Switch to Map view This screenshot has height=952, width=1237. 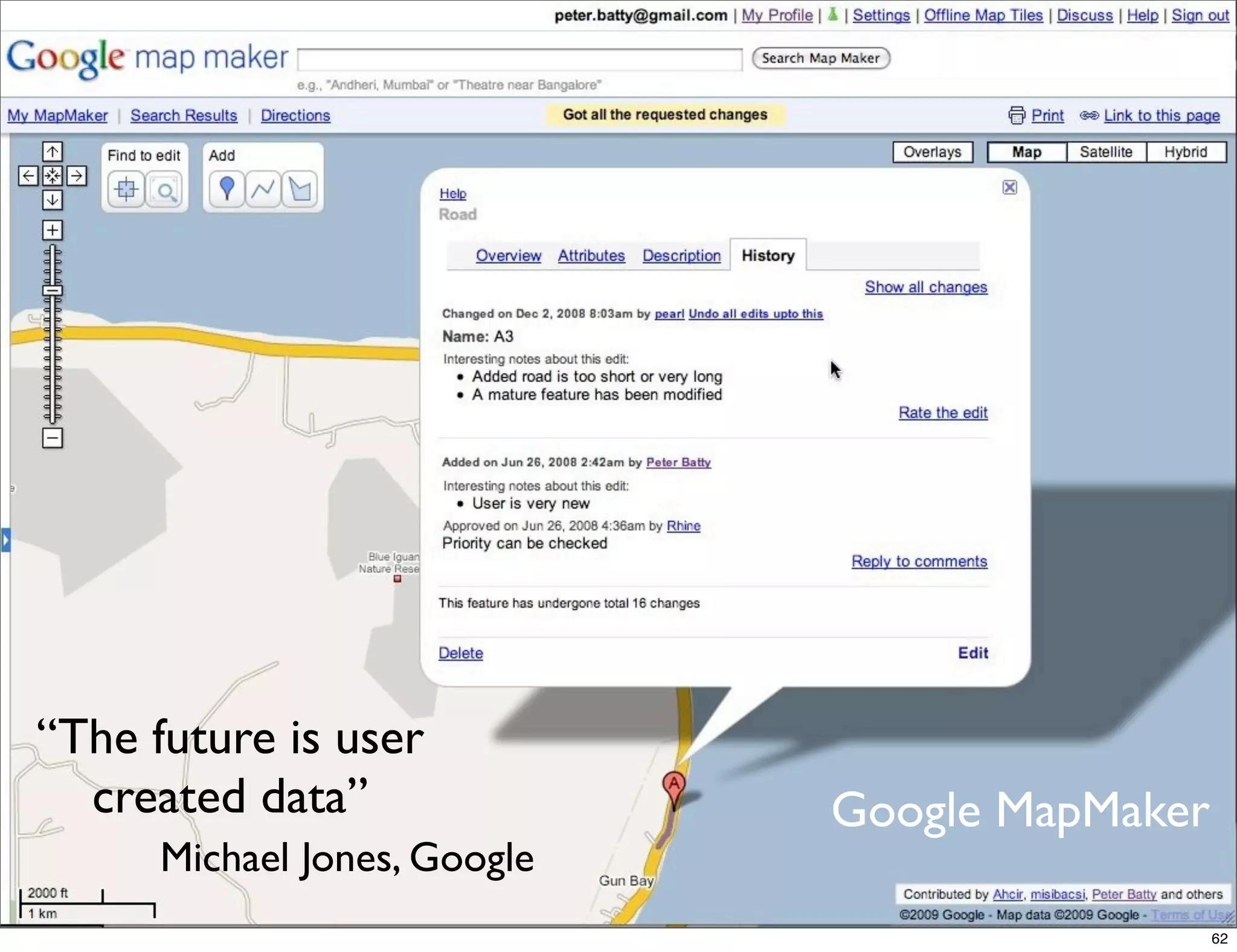pos(1027,152)
